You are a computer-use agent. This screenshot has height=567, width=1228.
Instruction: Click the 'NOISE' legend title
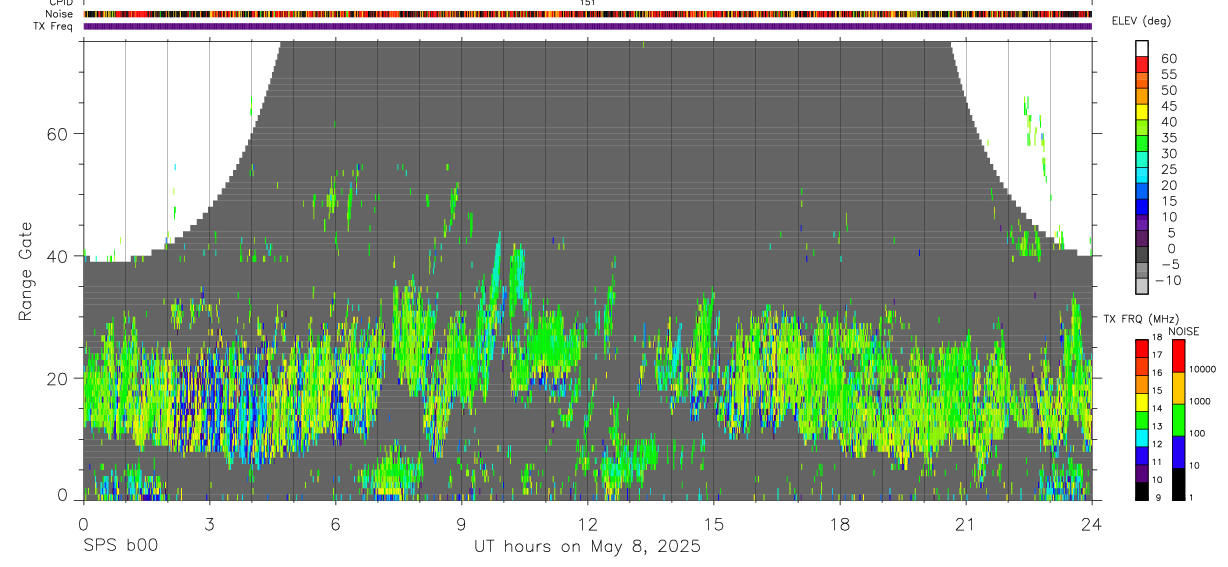[x=1183, y=331]
